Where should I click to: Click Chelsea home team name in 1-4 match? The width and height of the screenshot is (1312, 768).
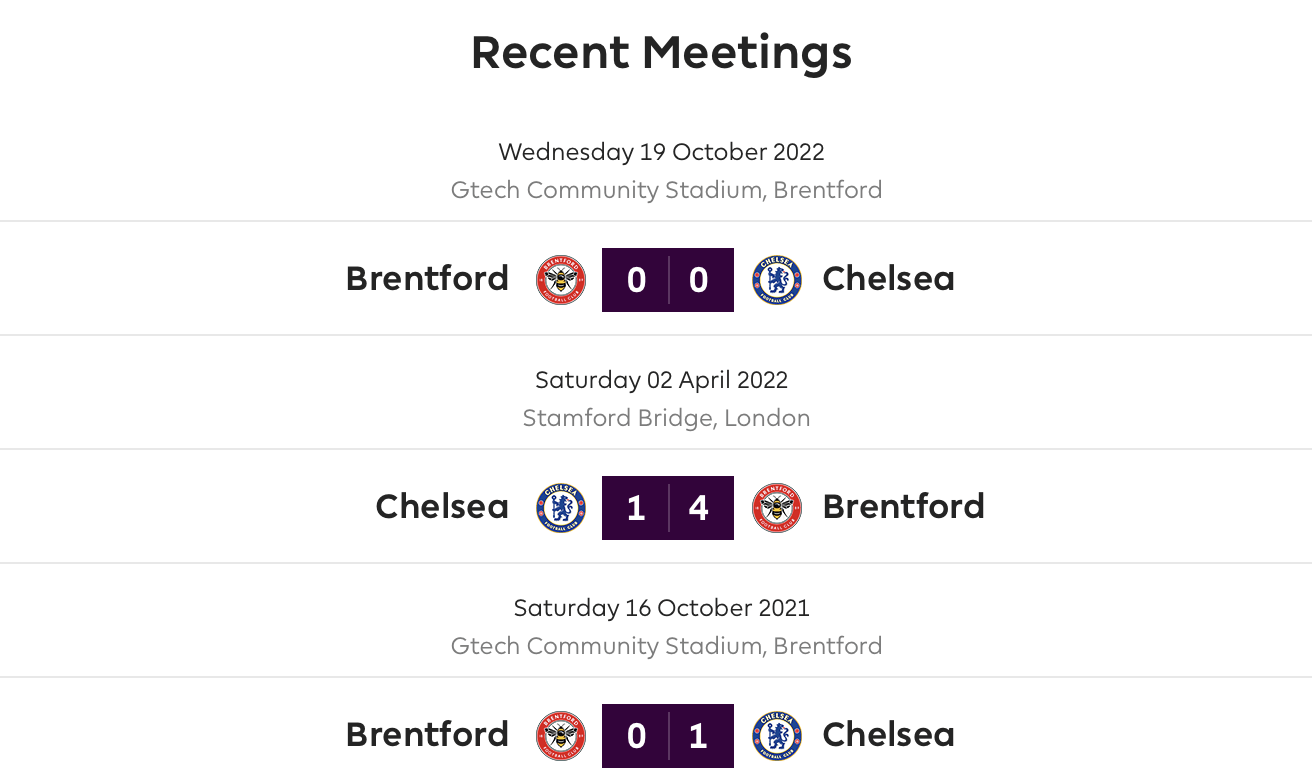442,507
